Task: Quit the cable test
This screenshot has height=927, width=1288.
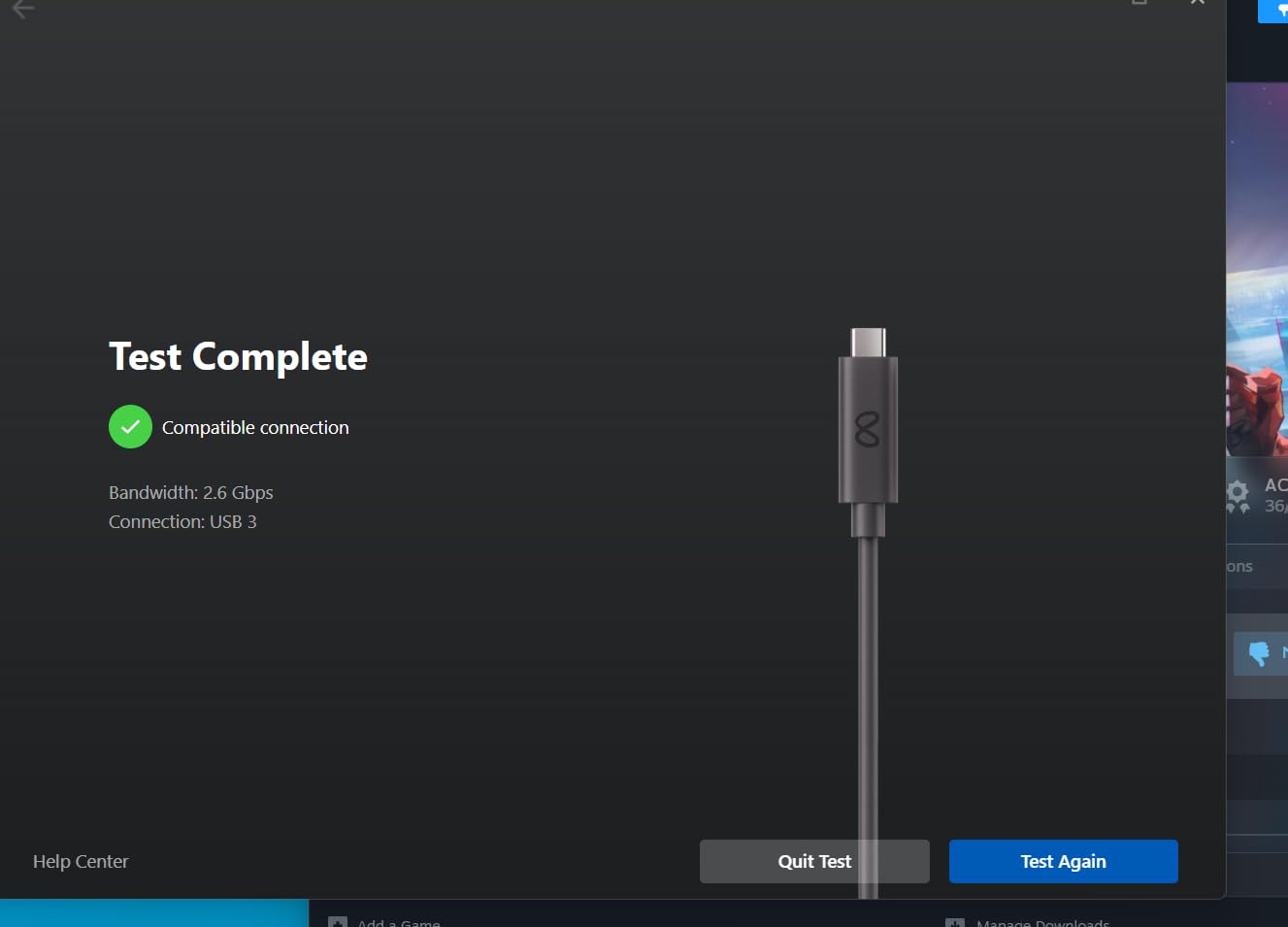Action: 814,861
